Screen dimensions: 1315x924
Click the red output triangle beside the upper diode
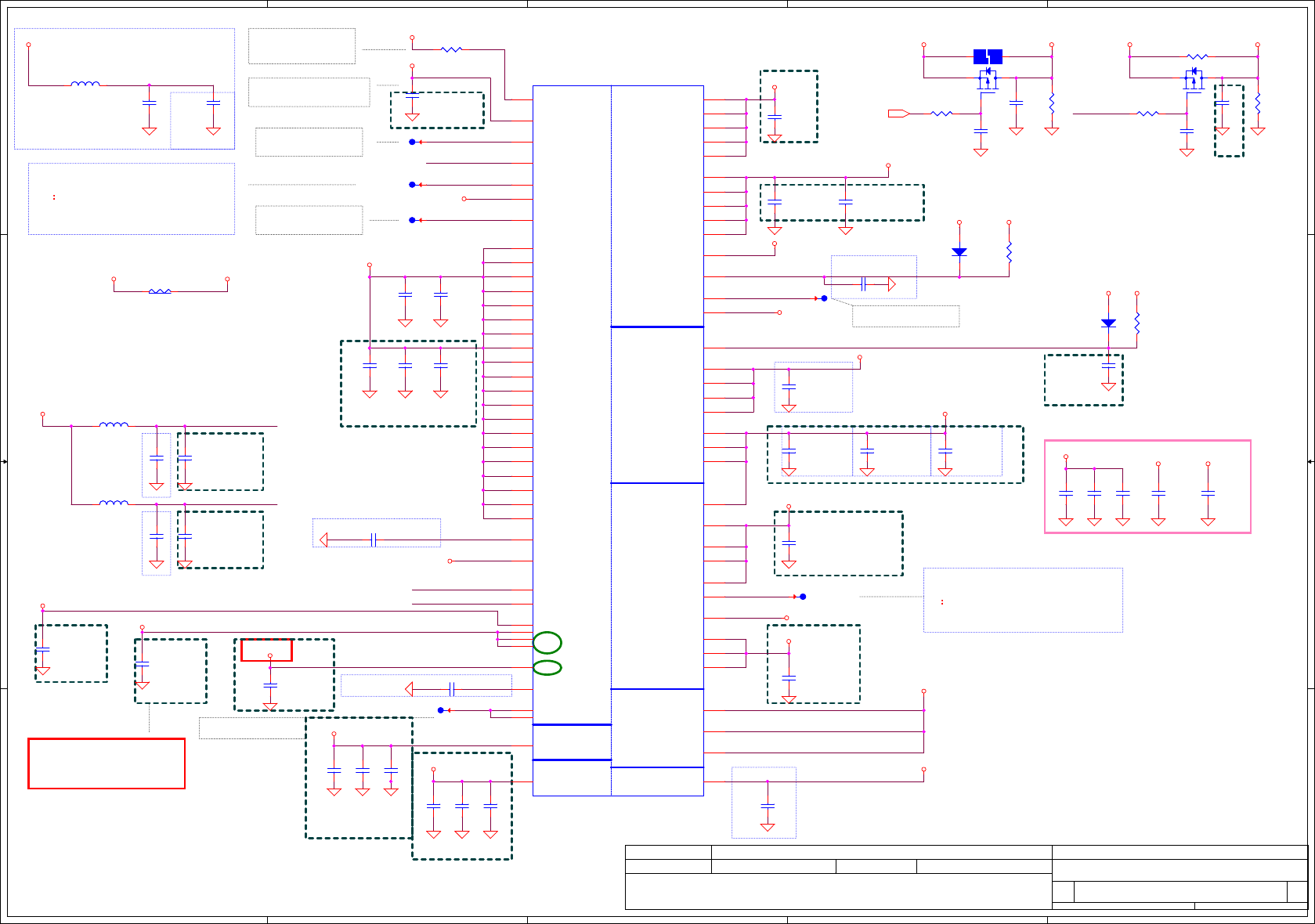point(892,283)
